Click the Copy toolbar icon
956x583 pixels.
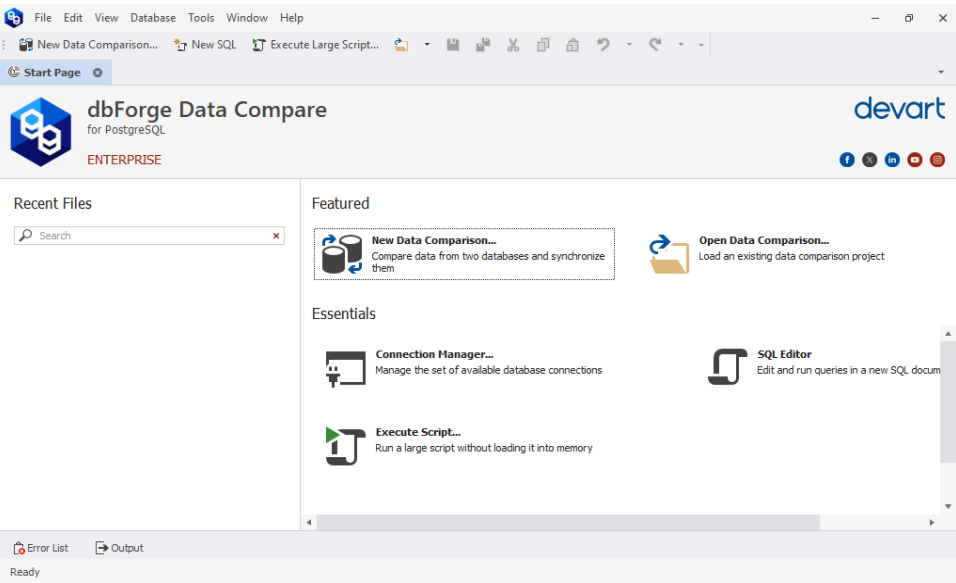543,45
